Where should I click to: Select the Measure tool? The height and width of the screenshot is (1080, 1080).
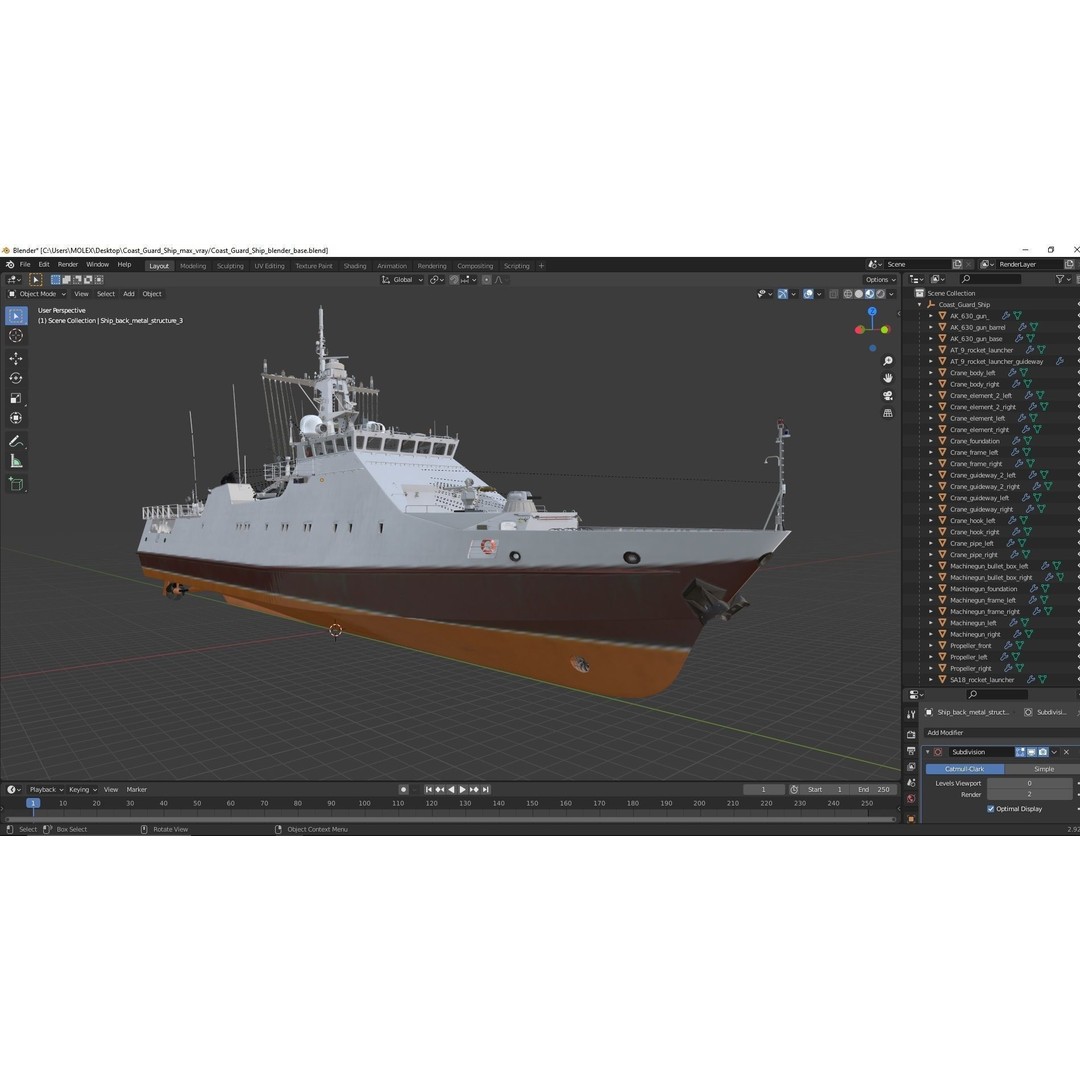tap(16, 461)
